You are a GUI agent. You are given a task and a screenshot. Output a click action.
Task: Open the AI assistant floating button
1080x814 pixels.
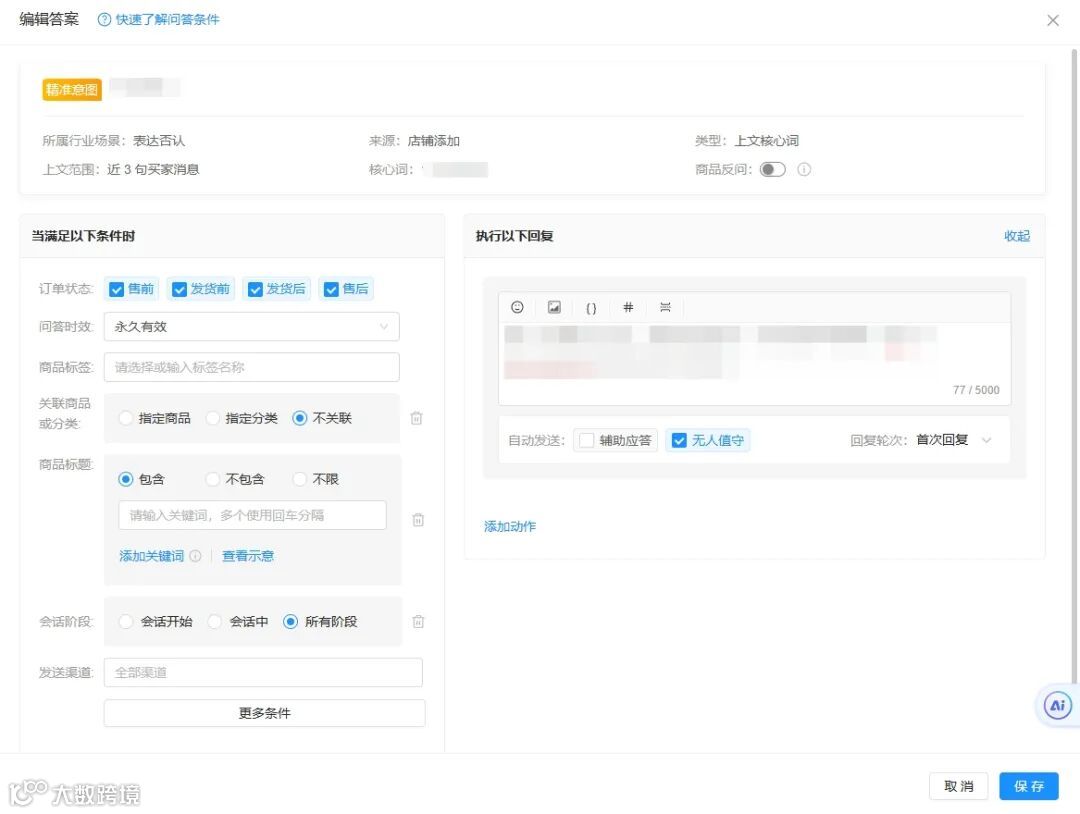pyautogui.click(x=1057, y=705)
